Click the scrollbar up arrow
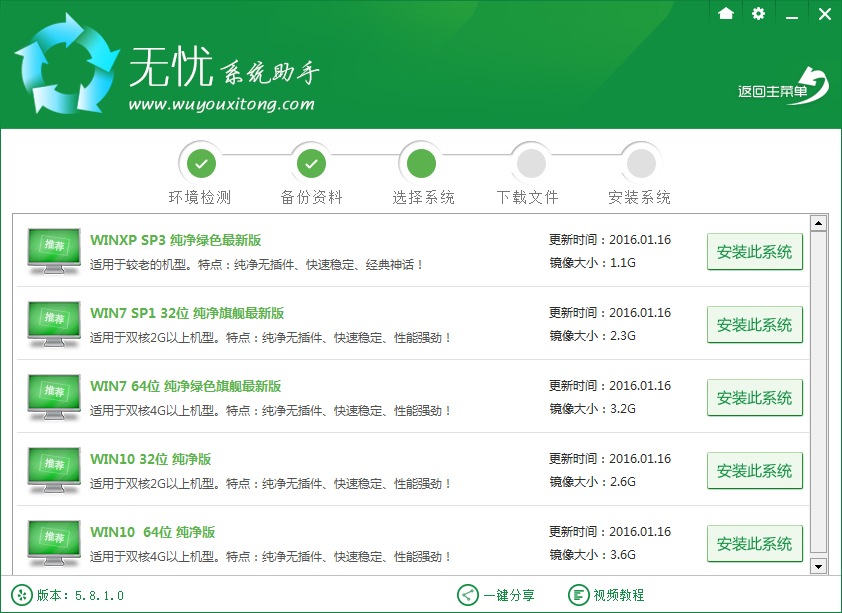842x613 pixels. pos(818,222)
